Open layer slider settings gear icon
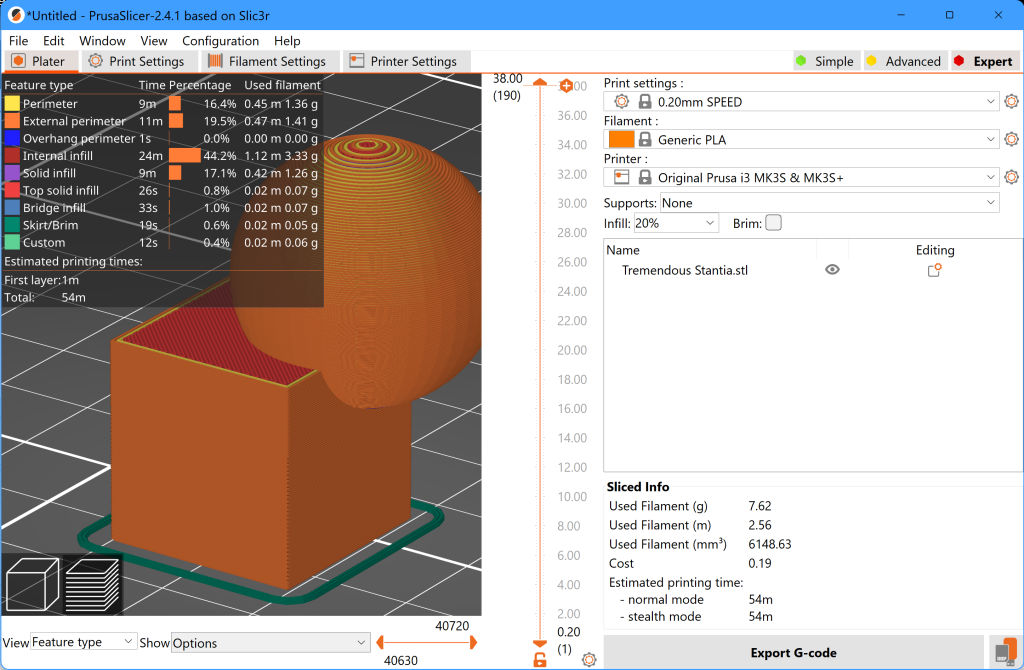Image resolution: width=1024 pixels, height=670 pixels. 589,659
